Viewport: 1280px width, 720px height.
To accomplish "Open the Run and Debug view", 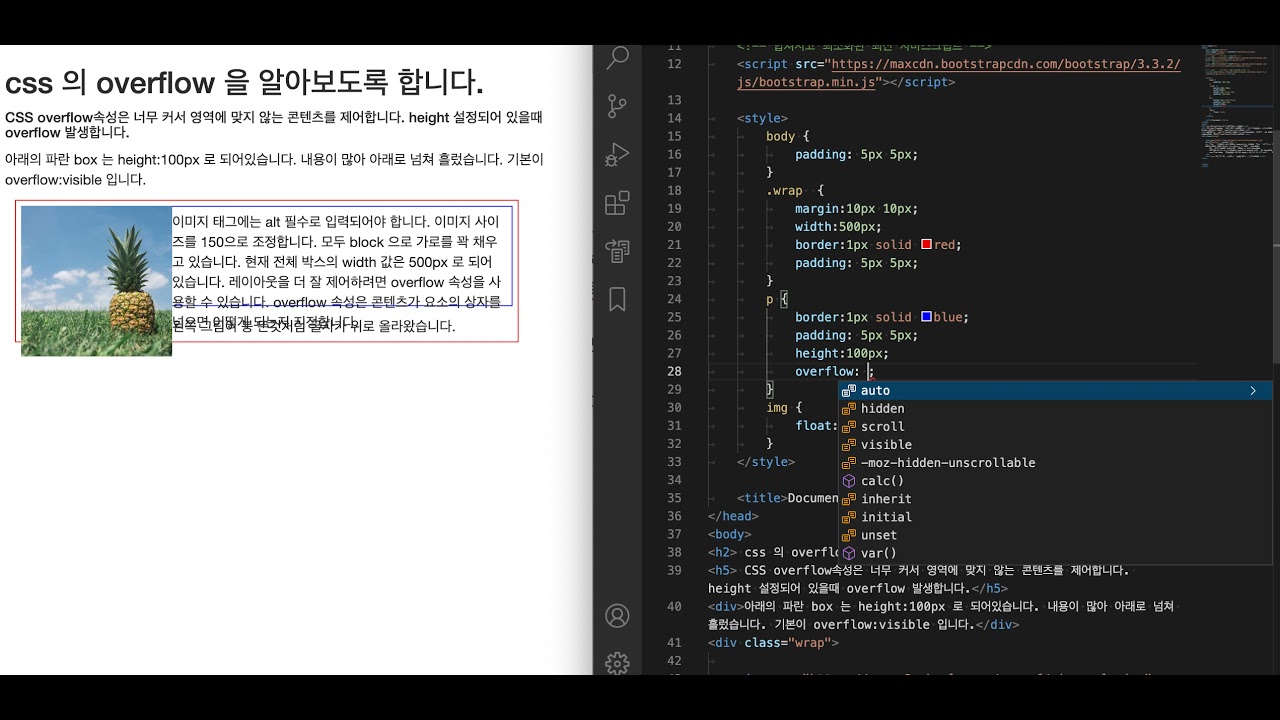I will click(x=618, y=154).
